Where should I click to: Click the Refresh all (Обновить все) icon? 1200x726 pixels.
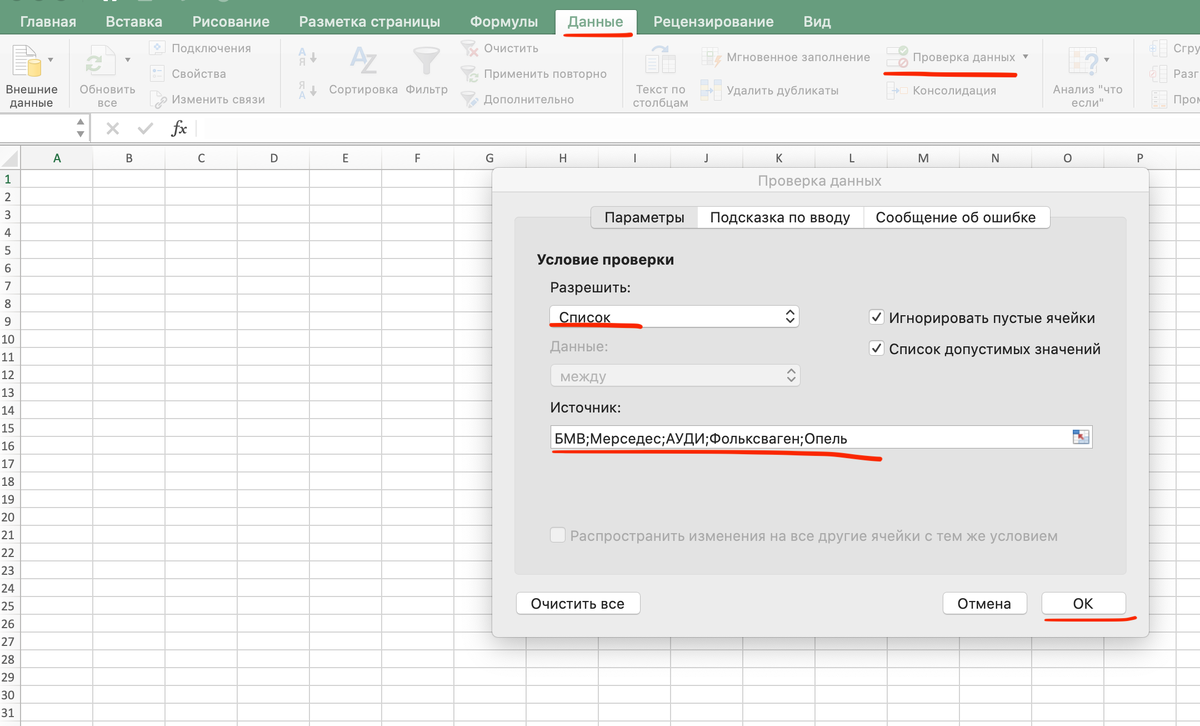point(99,63)
